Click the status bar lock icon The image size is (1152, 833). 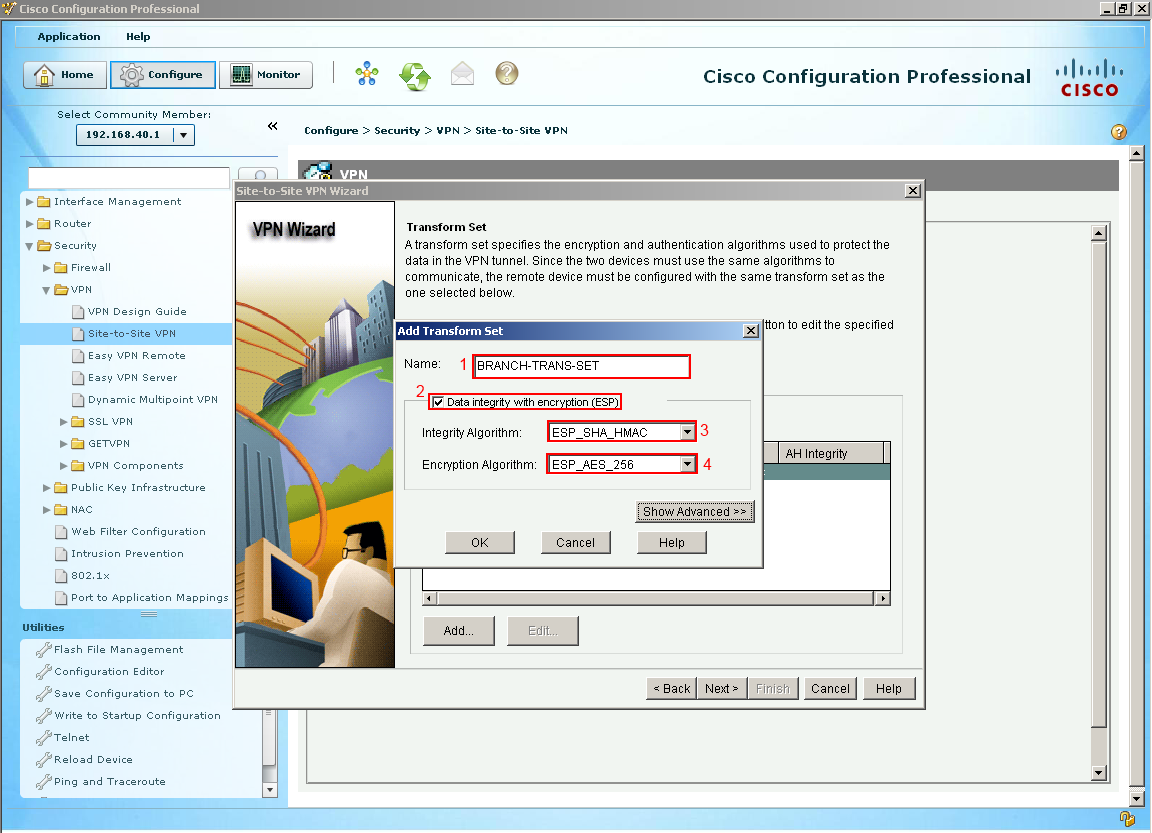coord(1127,819)
